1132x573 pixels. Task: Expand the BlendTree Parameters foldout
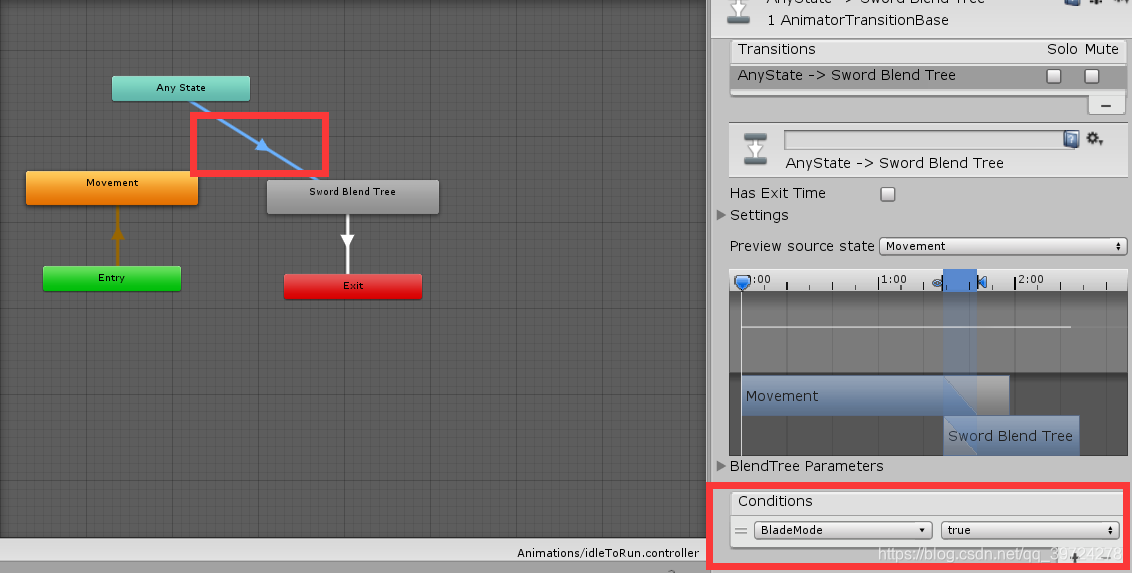point(721,466)
